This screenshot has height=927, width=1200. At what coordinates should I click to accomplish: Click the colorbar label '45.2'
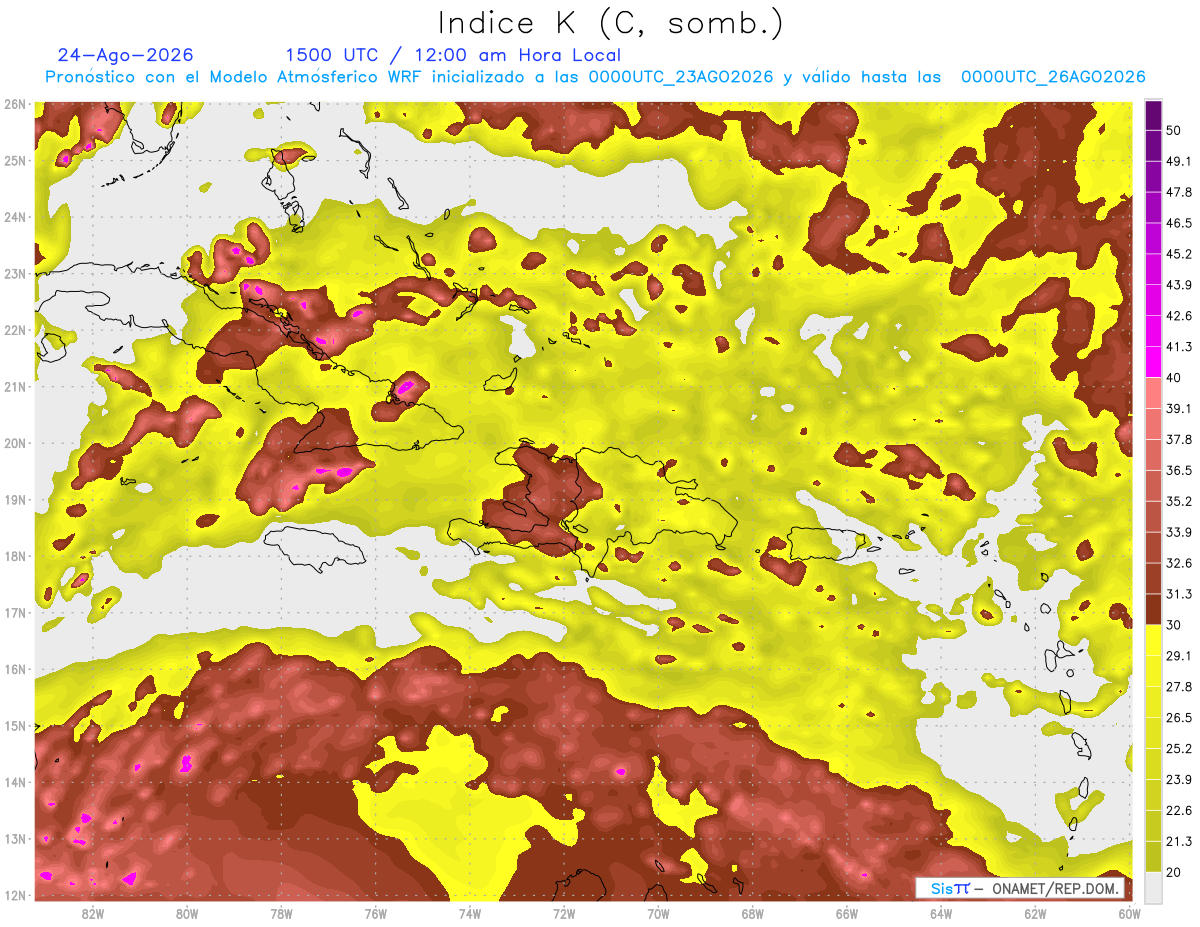[x=1179, y=254]
